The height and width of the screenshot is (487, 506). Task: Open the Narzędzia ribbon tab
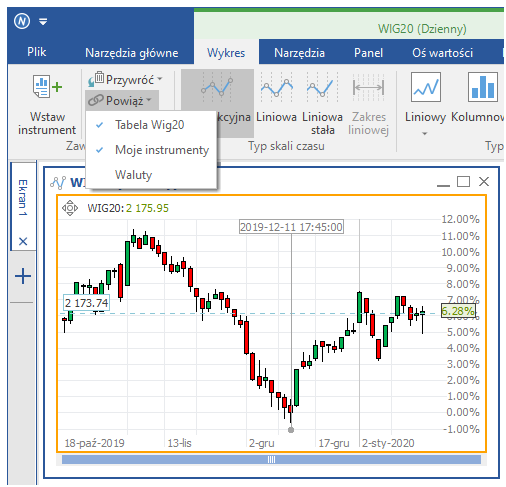pos(299,53)
